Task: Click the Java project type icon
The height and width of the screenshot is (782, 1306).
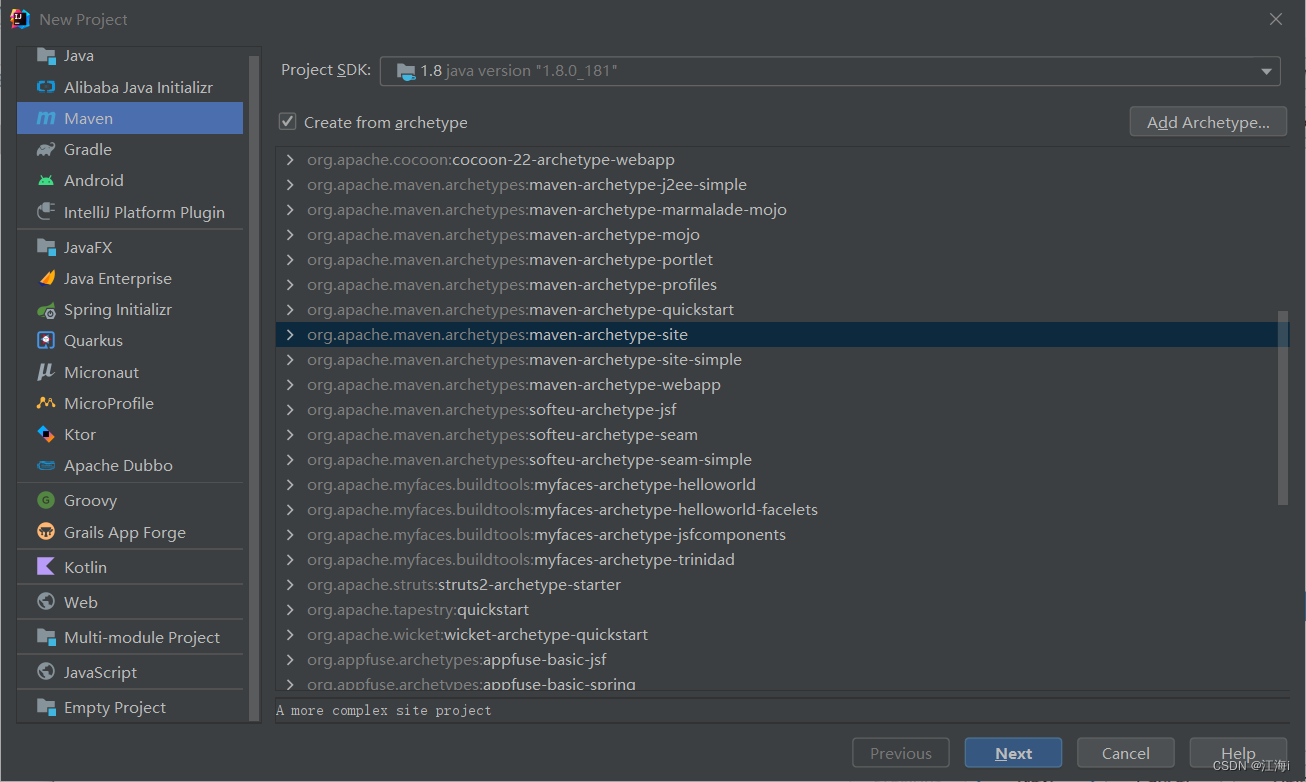Action: point(46,56)
